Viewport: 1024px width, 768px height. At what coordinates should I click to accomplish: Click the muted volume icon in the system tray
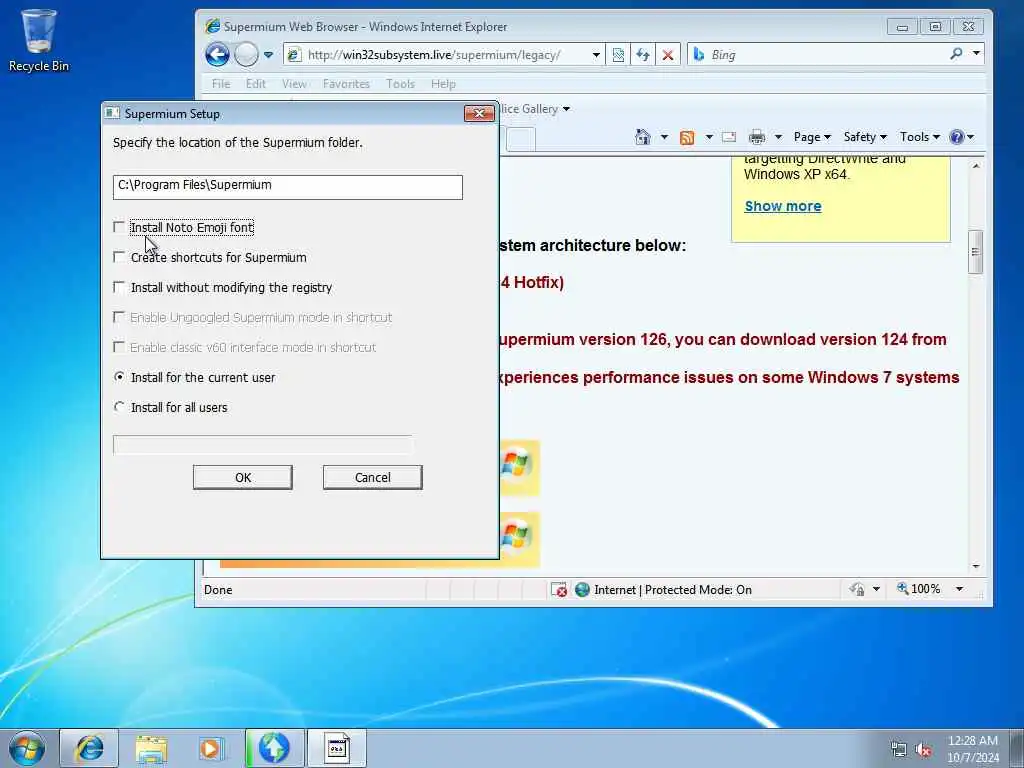click(923, 750)
